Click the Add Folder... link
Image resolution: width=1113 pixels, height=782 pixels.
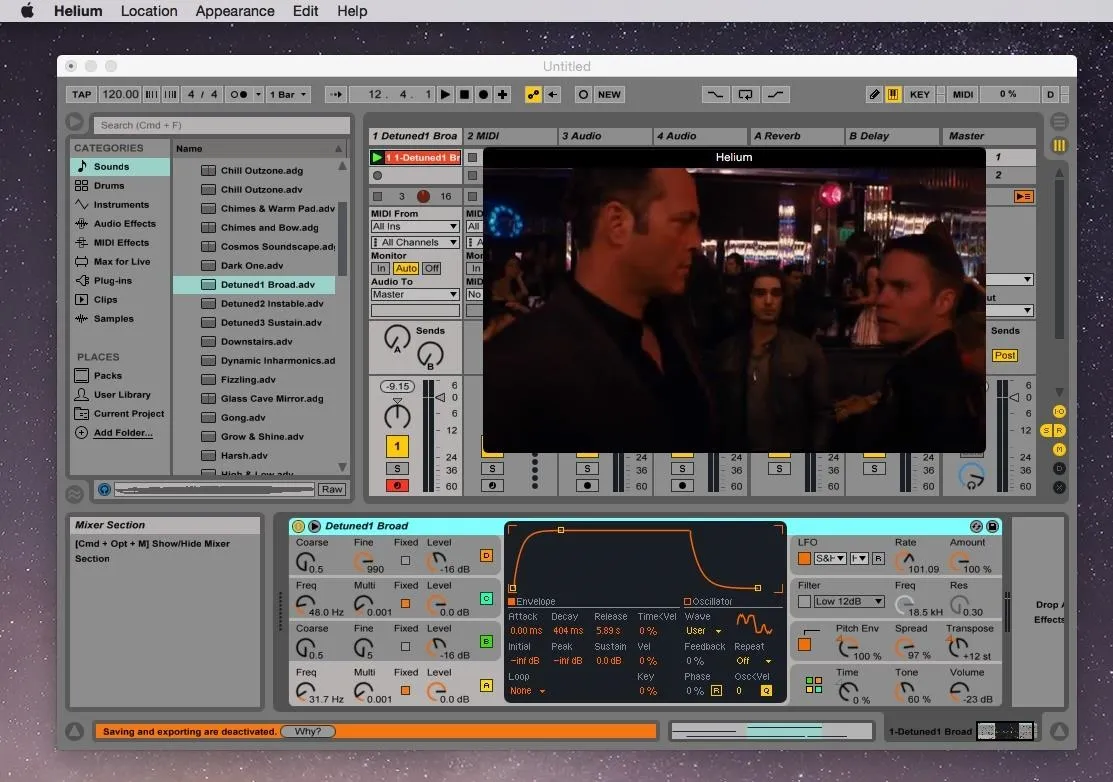pyautogui.click(x=123, y=433)
